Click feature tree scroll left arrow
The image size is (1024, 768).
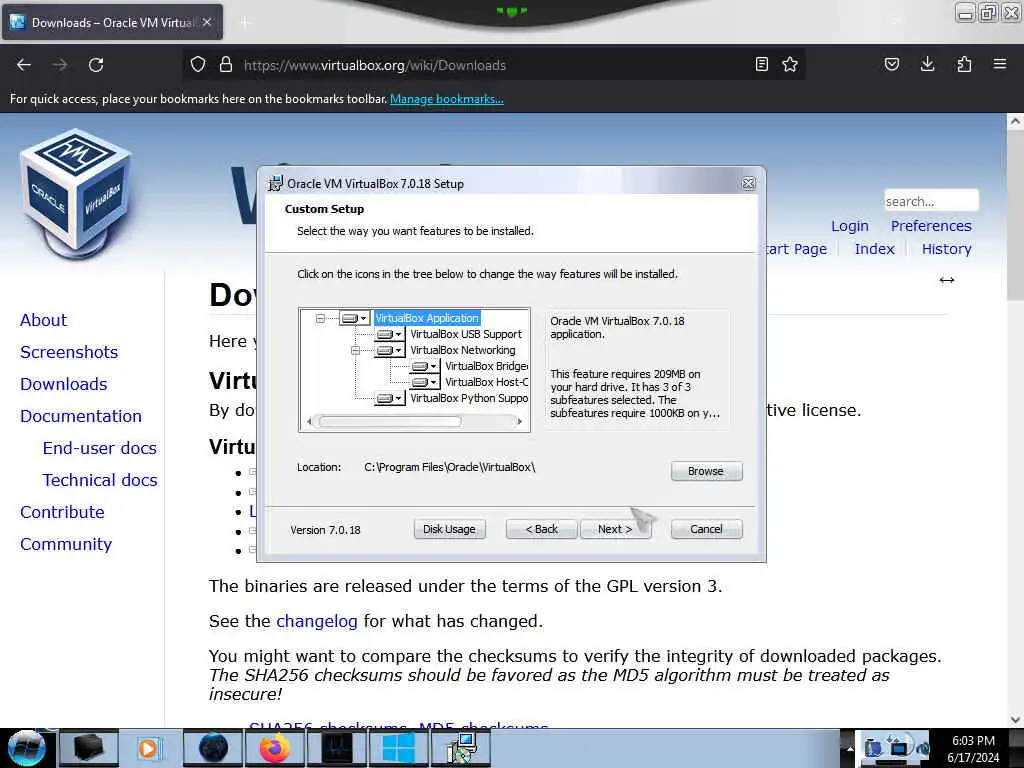tap(310, 422)
